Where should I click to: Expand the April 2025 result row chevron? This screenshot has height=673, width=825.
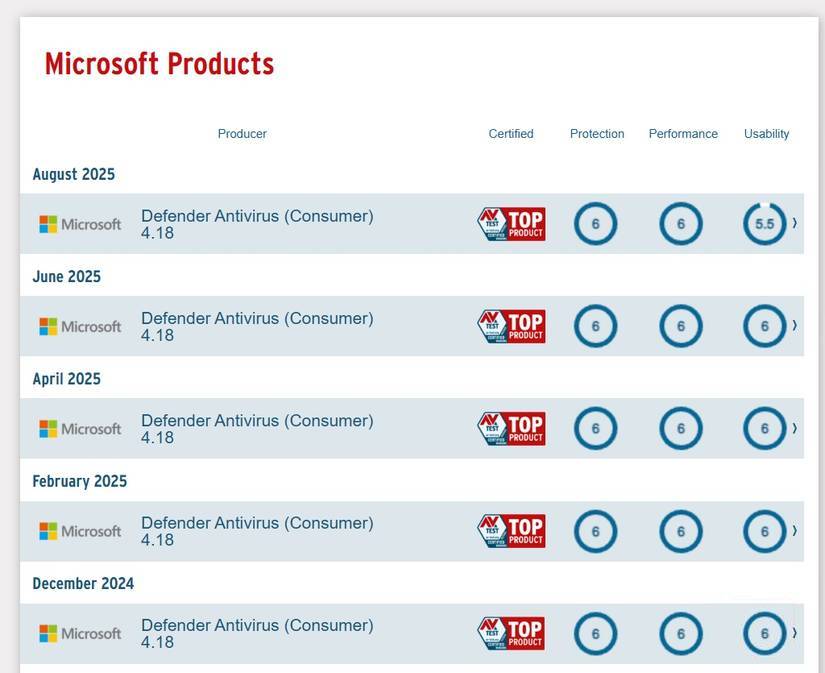click(793, 427)
